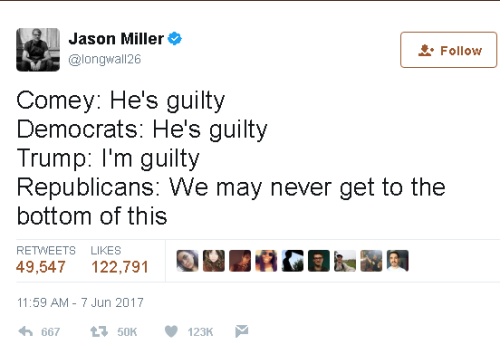Open the silhouette avatar in likers row
The width and height of the screenshot is (500, 364).
[x=293, y=261]
